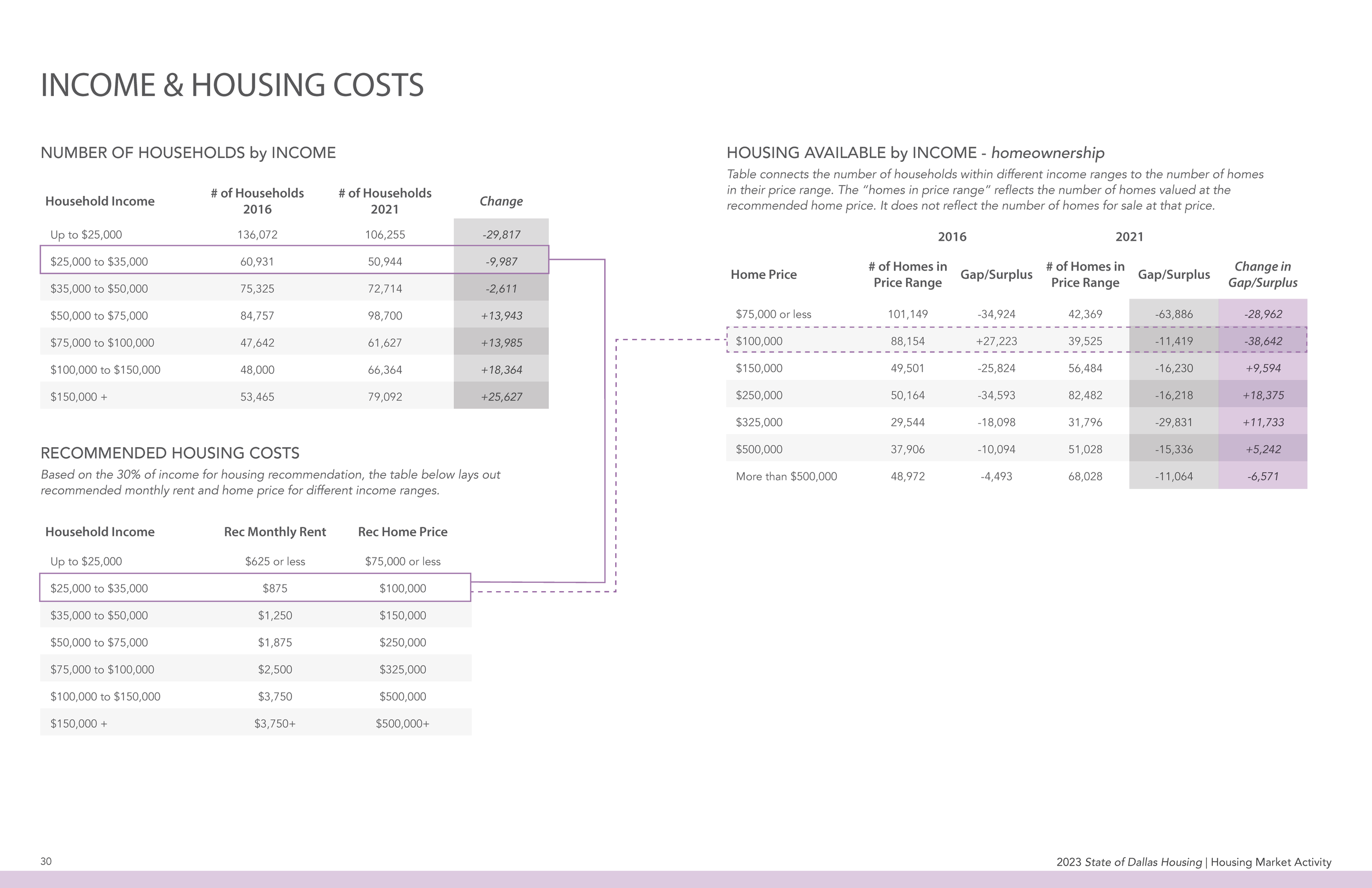The width and height of the screenshot is (1372, 888).
Task: Click the homes count 82,482
Action: (x=1085, y=396)
